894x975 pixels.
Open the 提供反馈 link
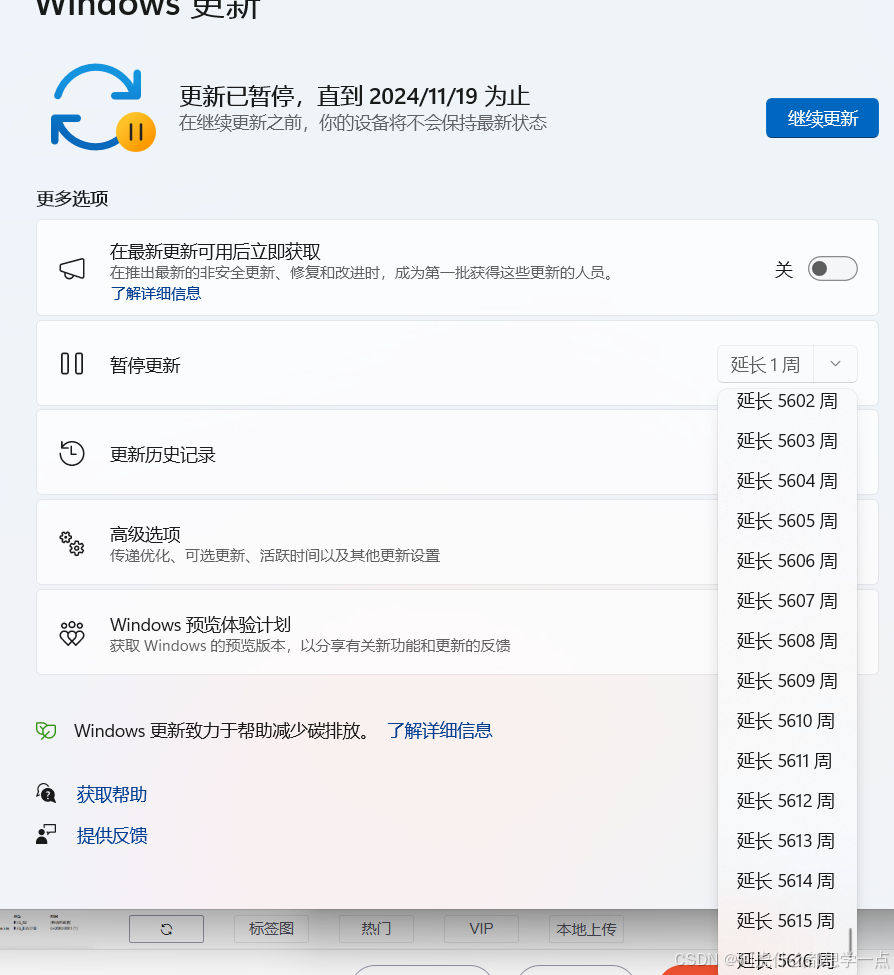[x=112, y=836]
